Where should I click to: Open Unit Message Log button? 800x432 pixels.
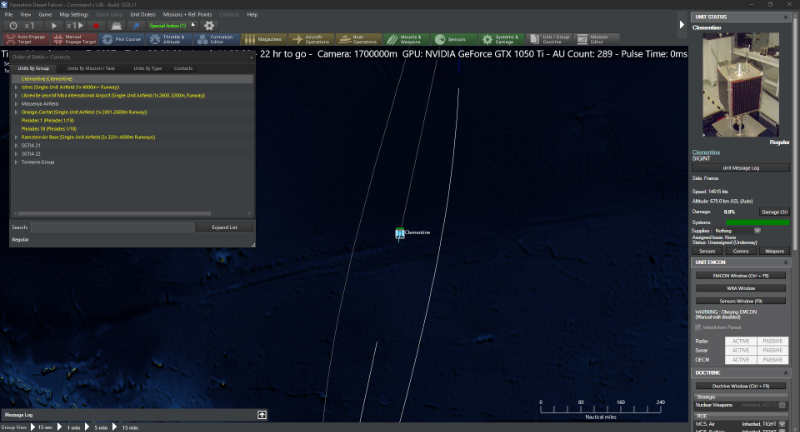click(741, 168)
